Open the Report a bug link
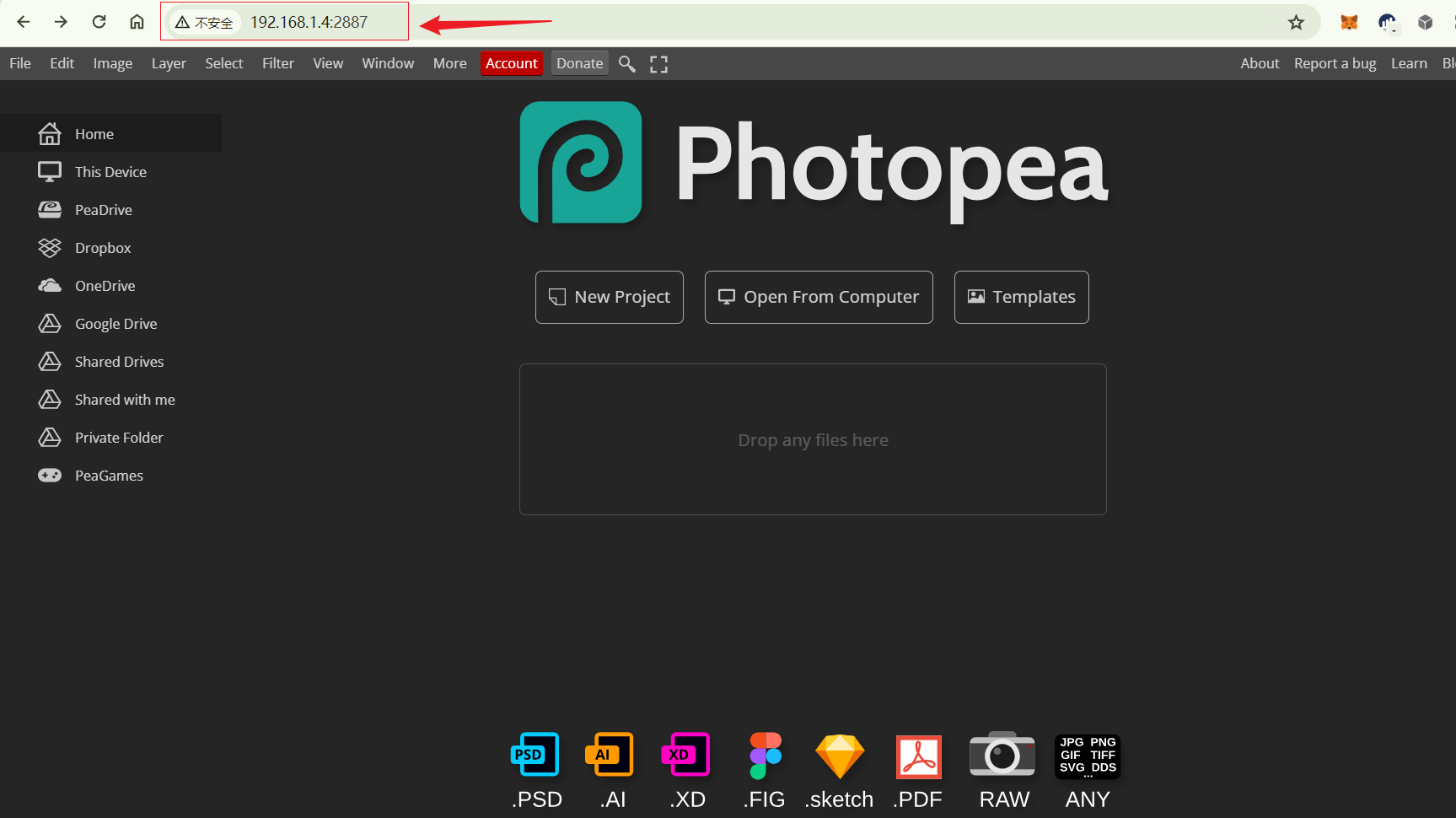 [1335, 63]
